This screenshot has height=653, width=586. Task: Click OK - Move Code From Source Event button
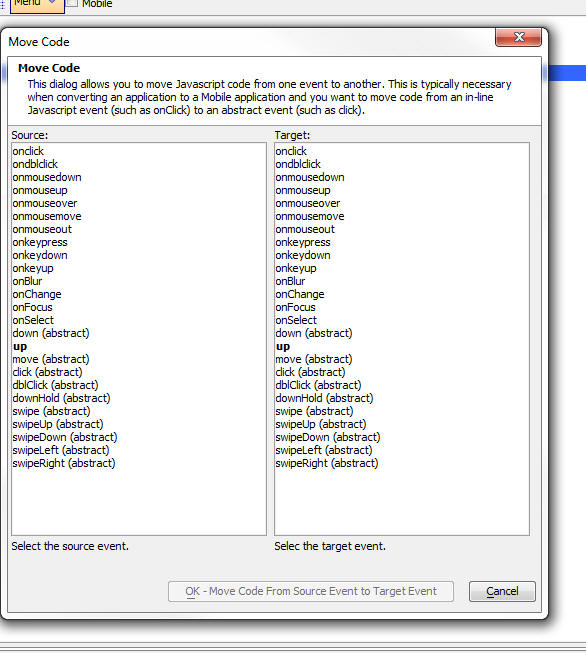311,591
